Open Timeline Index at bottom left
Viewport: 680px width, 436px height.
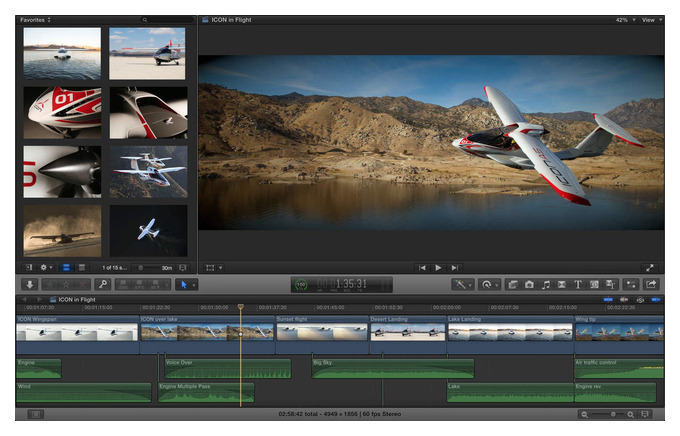36,414
